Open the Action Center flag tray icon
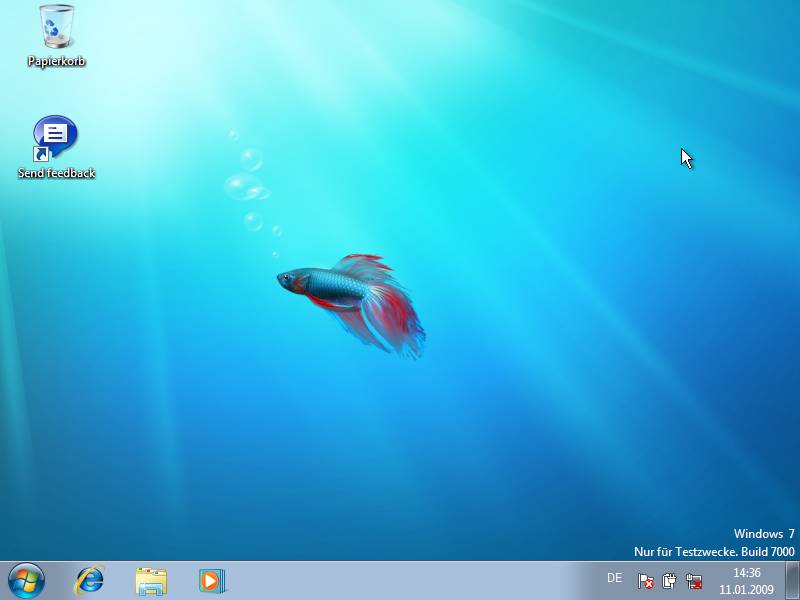800x600 pixels. click(x=645, y=581)
